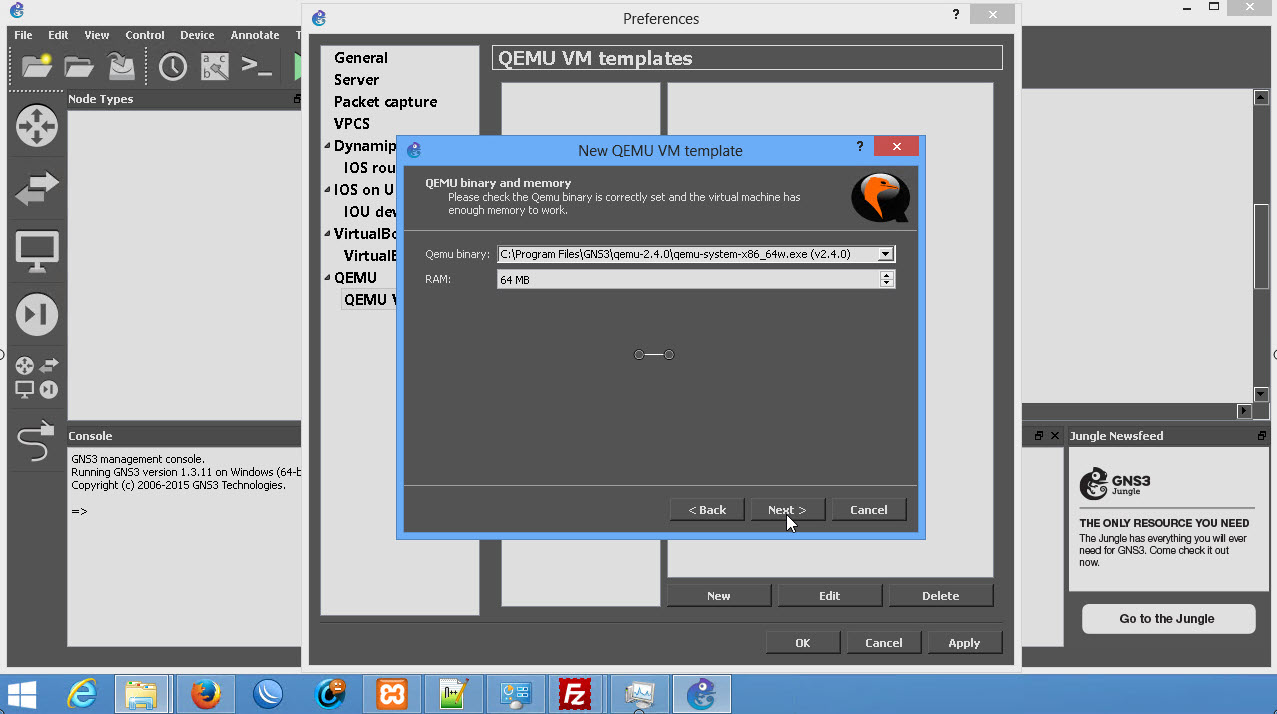Viewport: 1277px width, 714px height.
Task: Browse end devices monitor icon
Action: [x=37, y=252]
